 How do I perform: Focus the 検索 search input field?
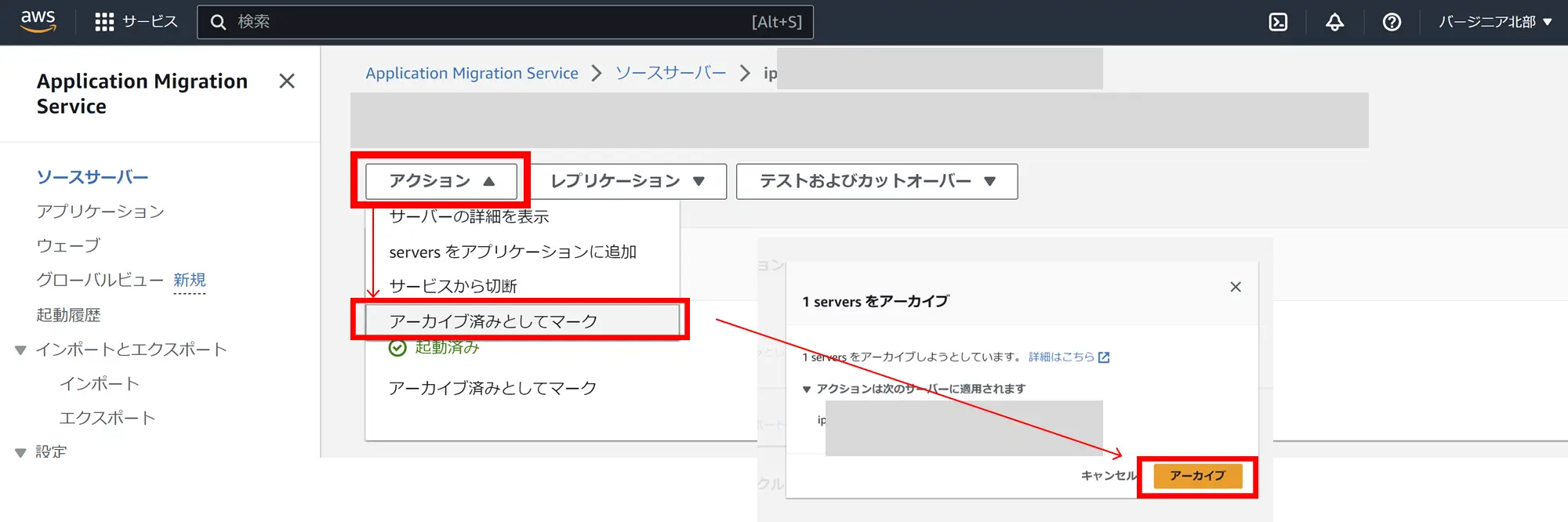pos(505,22)
